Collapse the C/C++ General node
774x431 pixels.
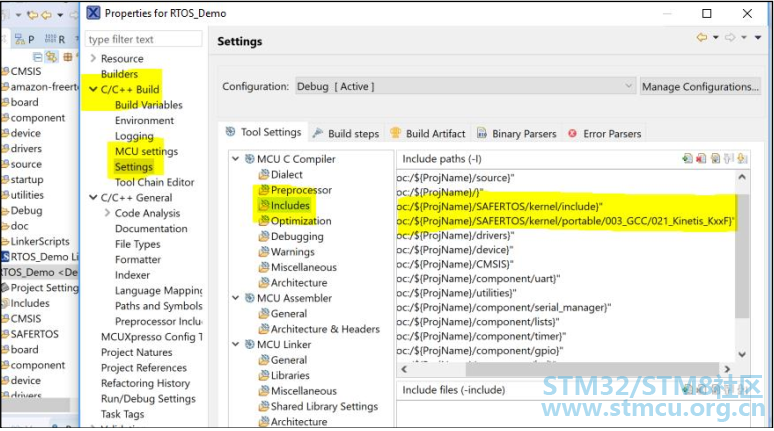pyautogui.click(x=93, y=197)
